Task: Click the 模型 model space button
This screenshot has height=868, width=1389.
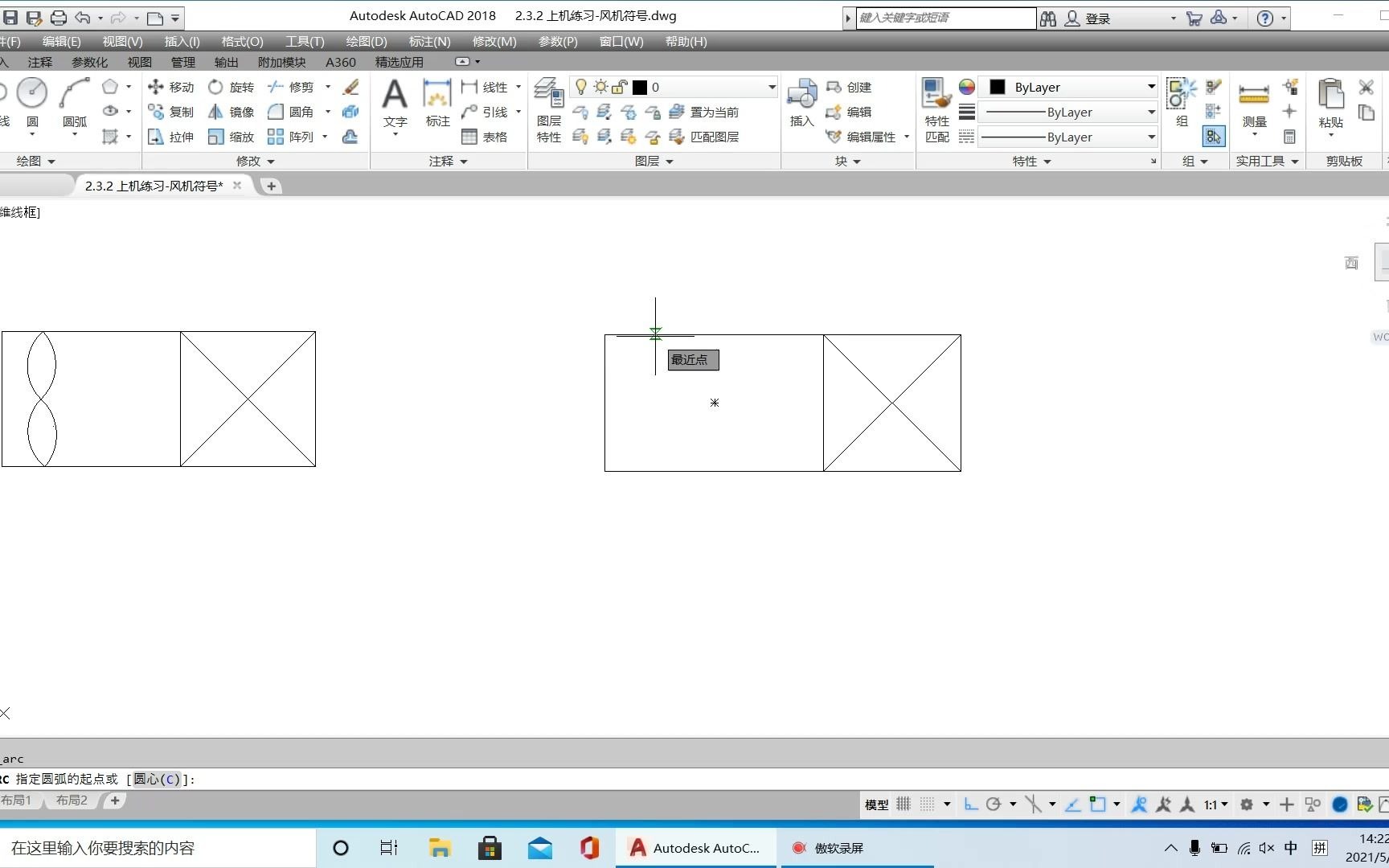Action: [876, 805]
